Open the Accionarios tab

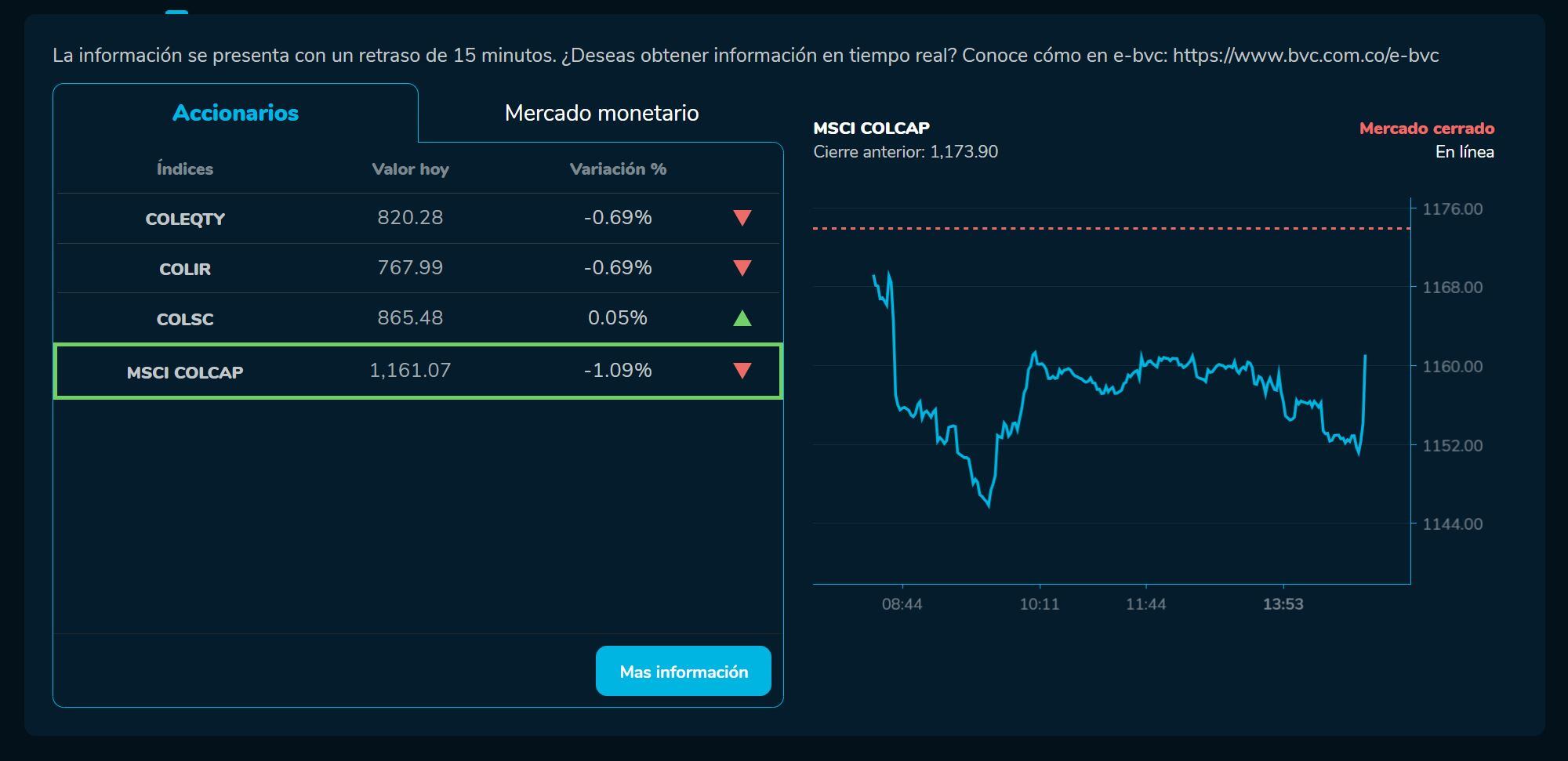pos(235,113)
